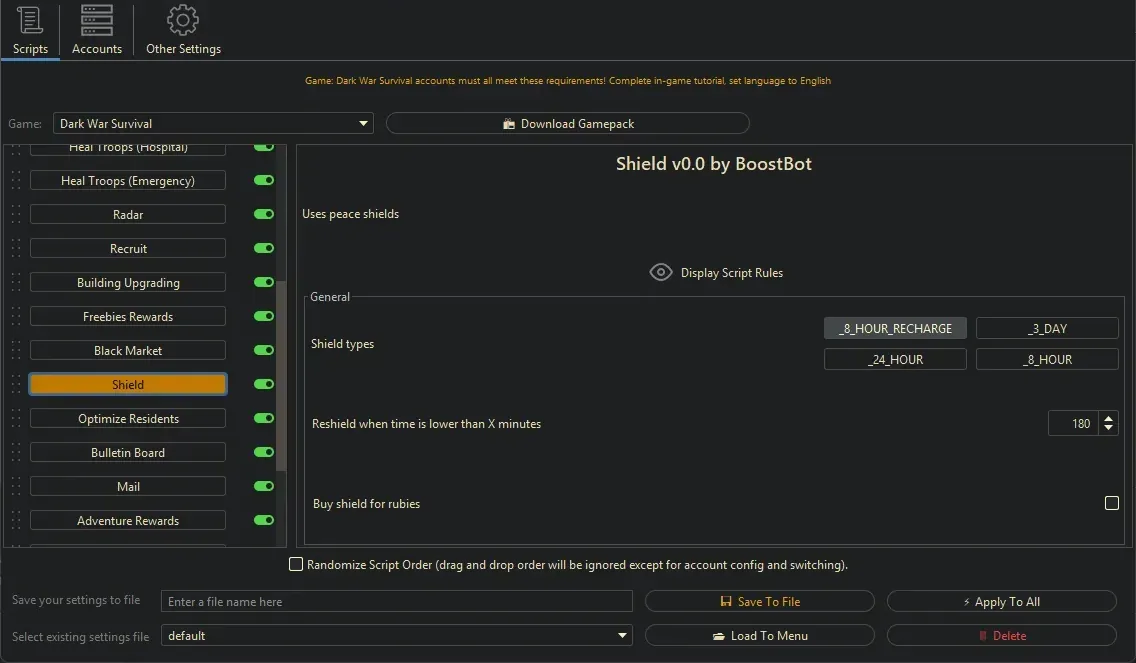Click the file name input field
1136x663 pixels.
tap(396, 601)
